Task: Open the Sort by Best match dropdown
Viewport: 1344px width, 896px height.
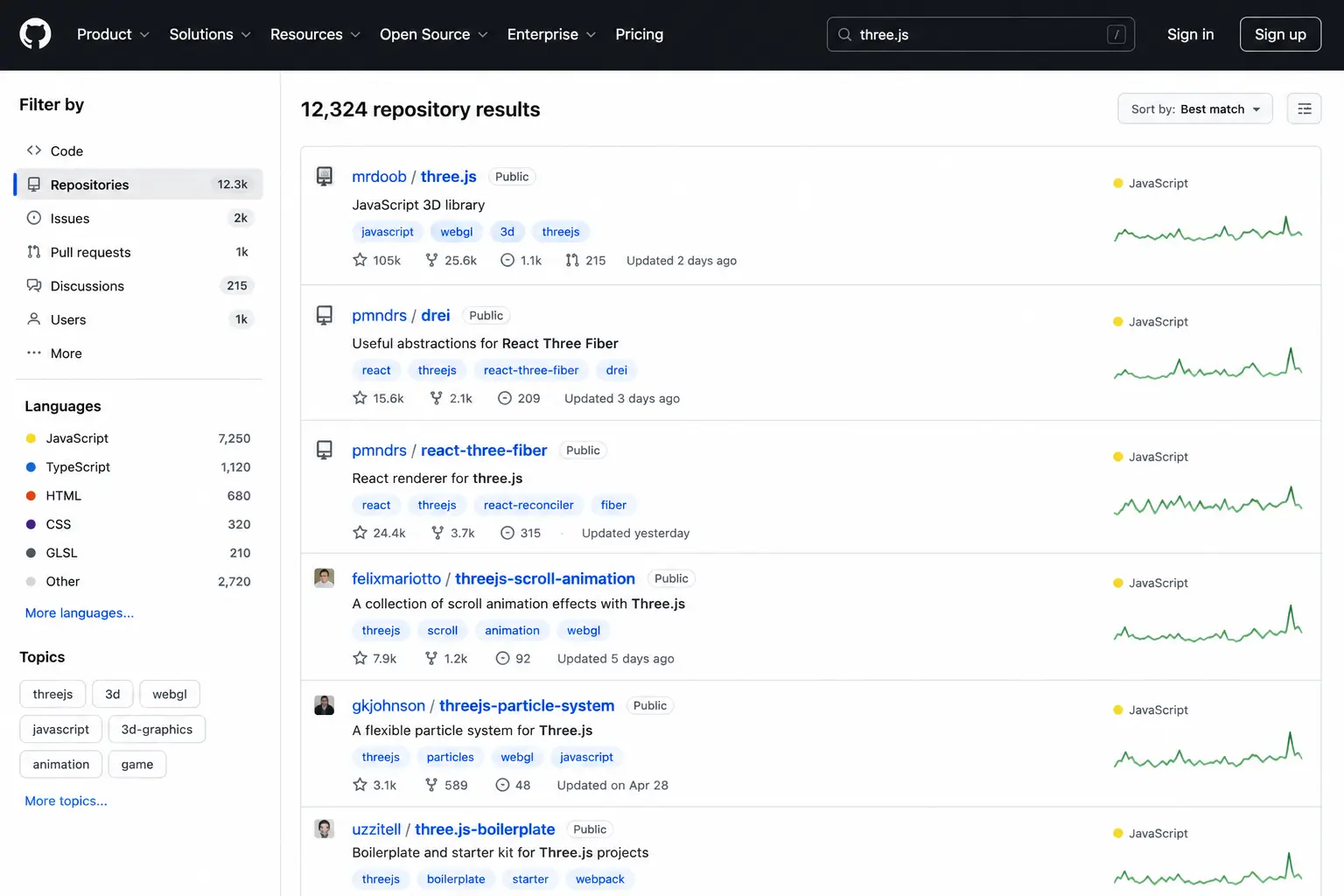Action: coord(1195,108)
